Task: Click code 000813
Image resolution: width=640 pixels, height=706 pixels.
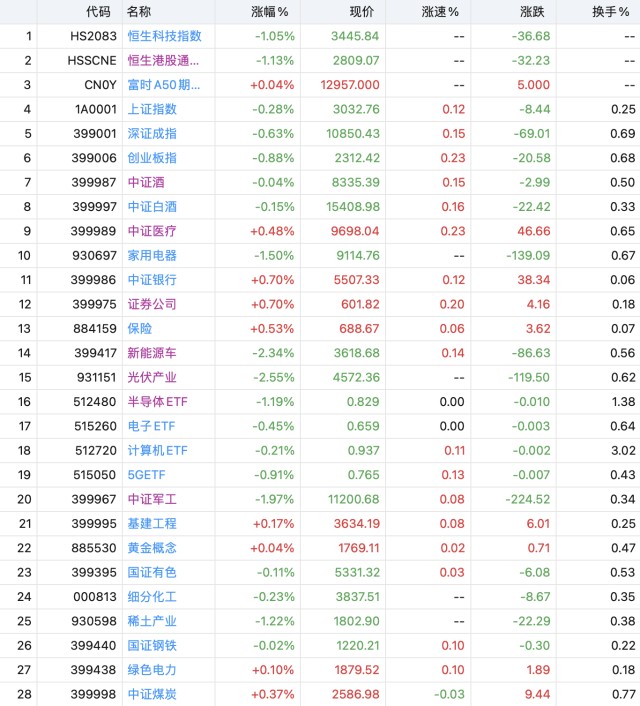Action: click(95, 597)
